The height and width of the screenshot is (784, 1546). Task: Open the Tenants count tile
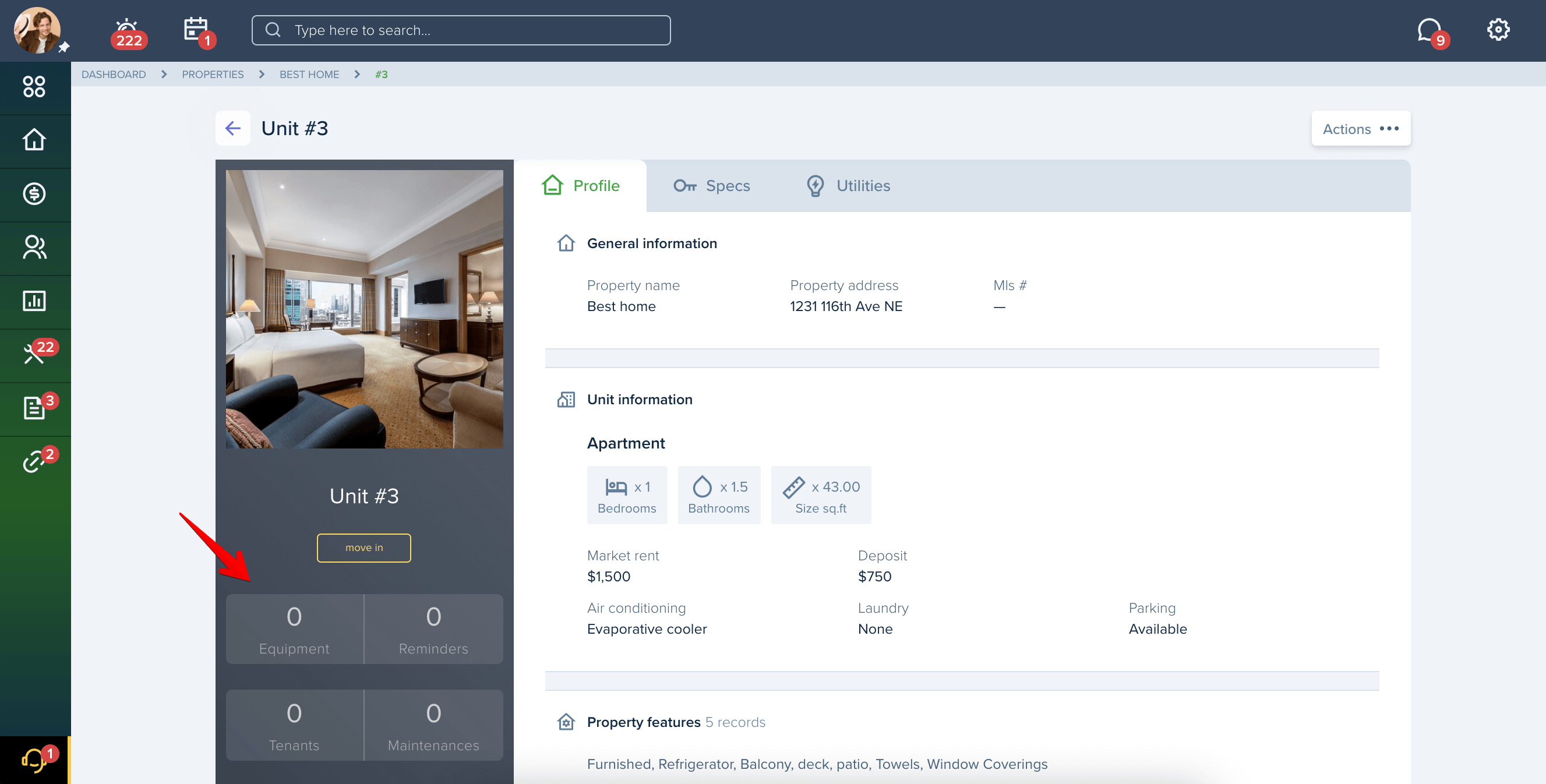pos(294,725)
